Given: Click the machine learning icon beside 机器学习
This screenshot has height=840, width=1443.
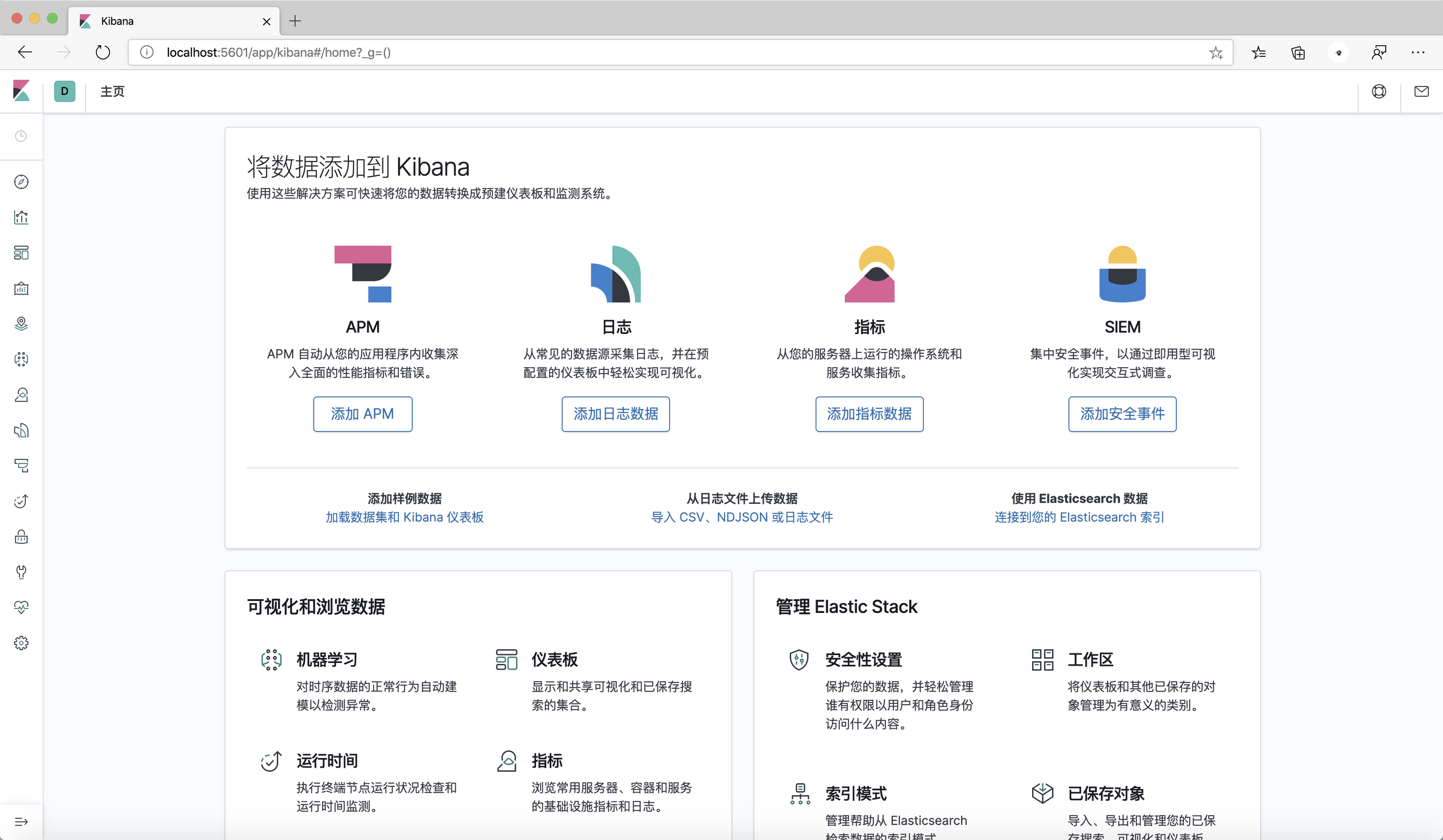Looking at the screenshot, I should tap(272, 660).
